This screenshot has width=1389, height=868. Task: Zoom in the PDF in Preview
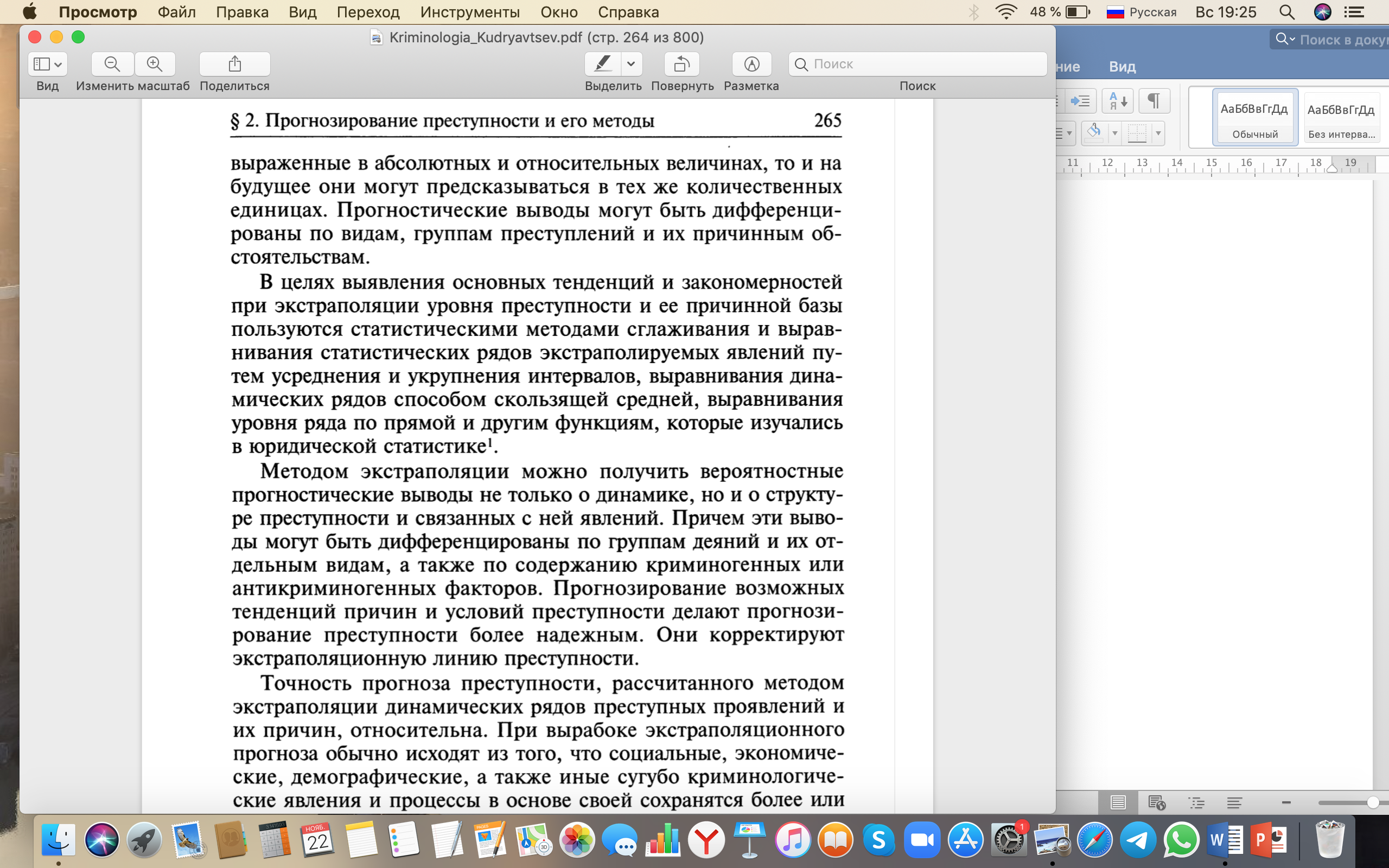155,63
